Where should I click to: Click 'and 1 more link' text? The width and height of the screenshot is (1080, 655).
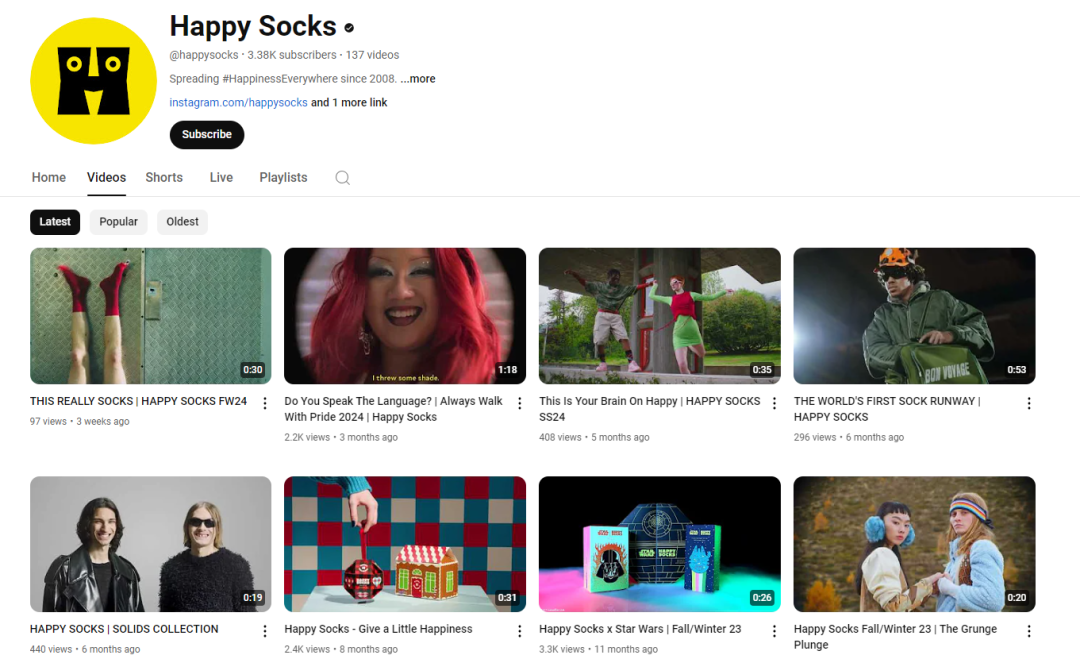(349, 103)
